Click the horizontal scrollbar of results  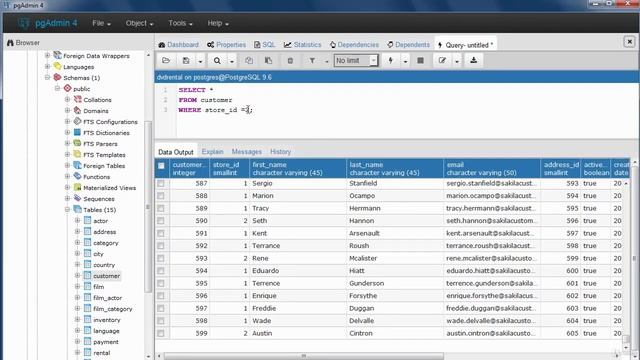[304, 356]
